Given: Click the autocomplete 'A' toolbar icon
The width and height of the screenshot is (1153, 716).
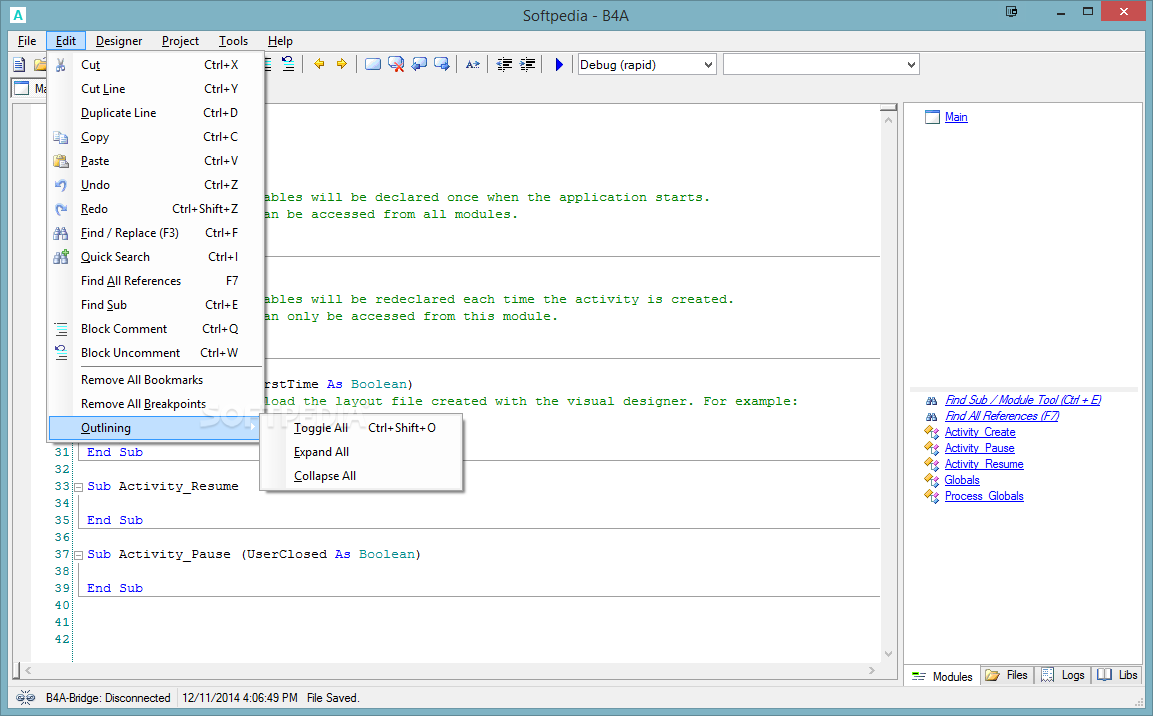Looking at the screenshot, I should (x=473, y=65).
